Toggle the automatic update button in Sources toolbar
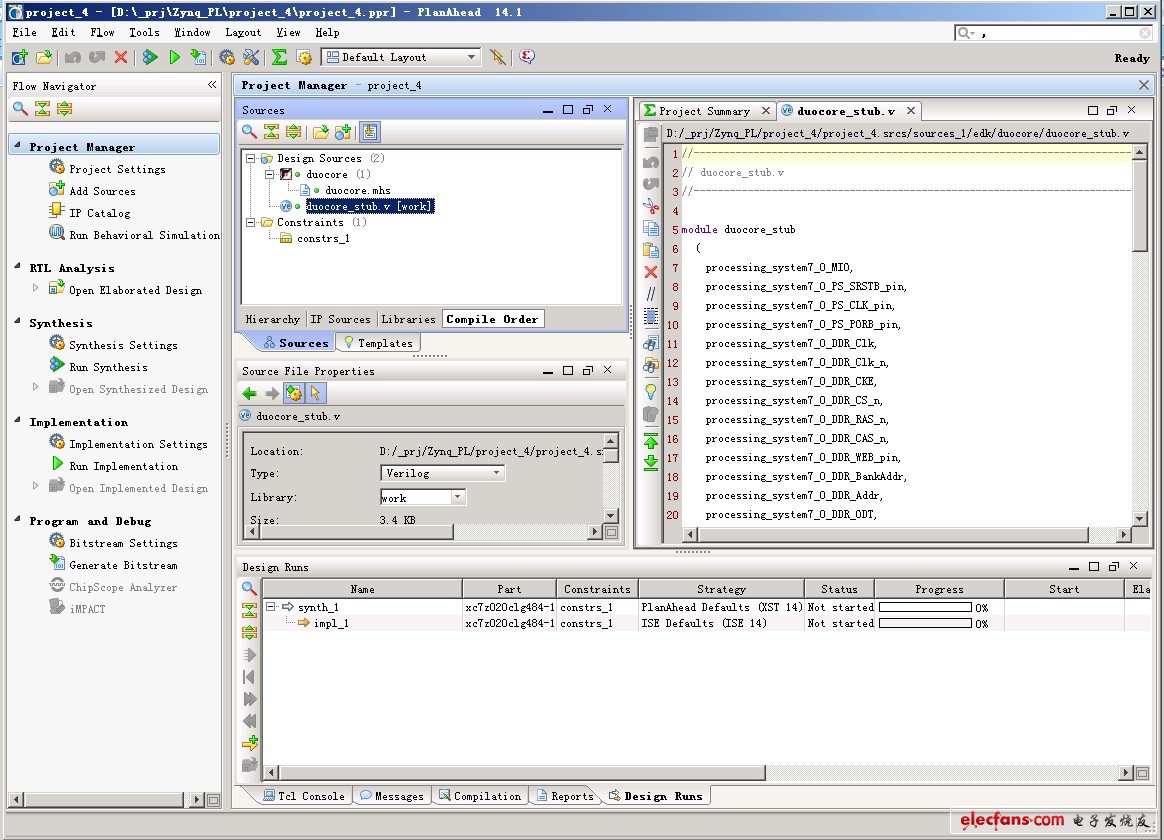 coord(369,132)
